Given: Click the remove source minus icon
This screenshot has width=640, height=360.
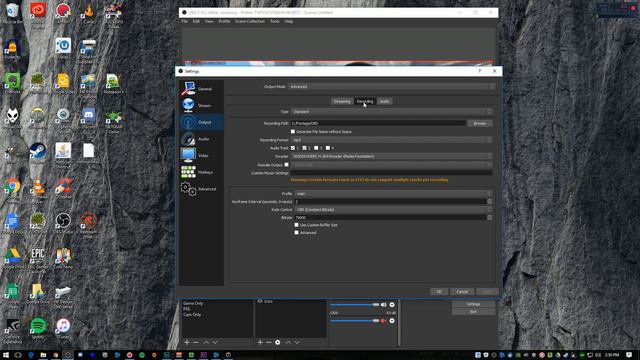Looking at the screenshot, I should pos(269,342).
